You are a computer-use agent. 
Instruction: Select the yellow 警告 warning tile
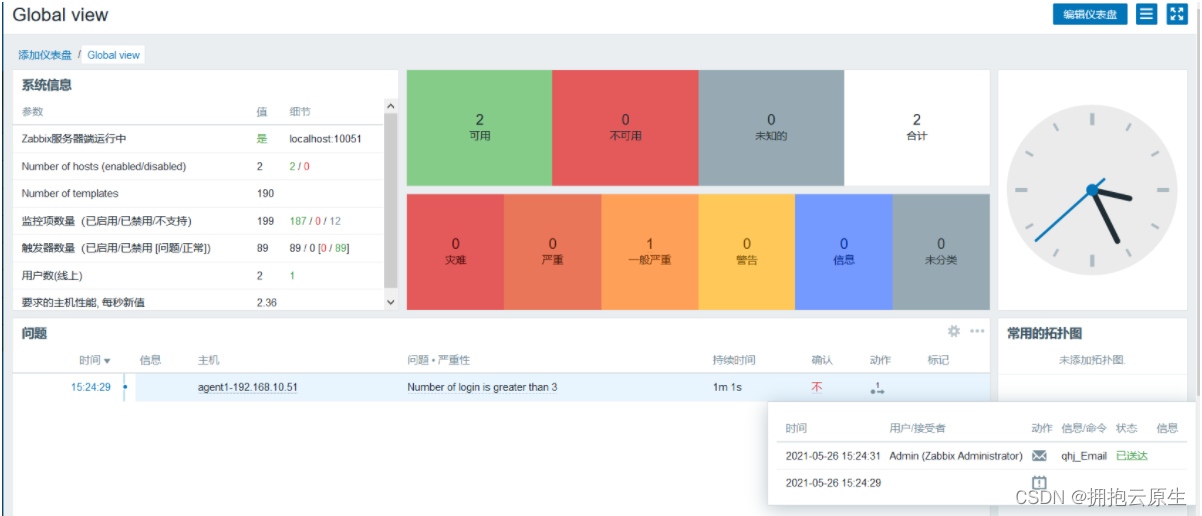(x=747, y=251)
